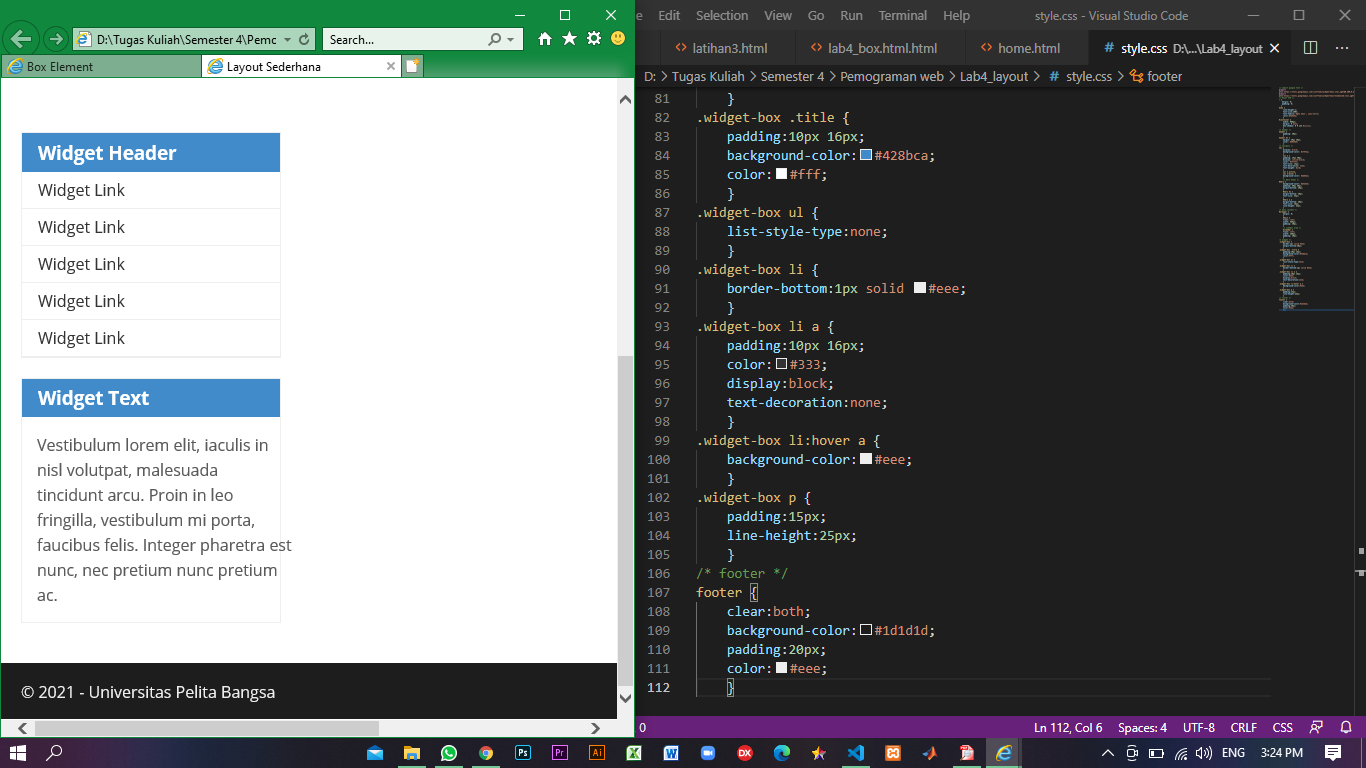Click the favorites star icon in Internet Explorer
The width and height of the screenshot is (1366, 768).
click(569, 38)
